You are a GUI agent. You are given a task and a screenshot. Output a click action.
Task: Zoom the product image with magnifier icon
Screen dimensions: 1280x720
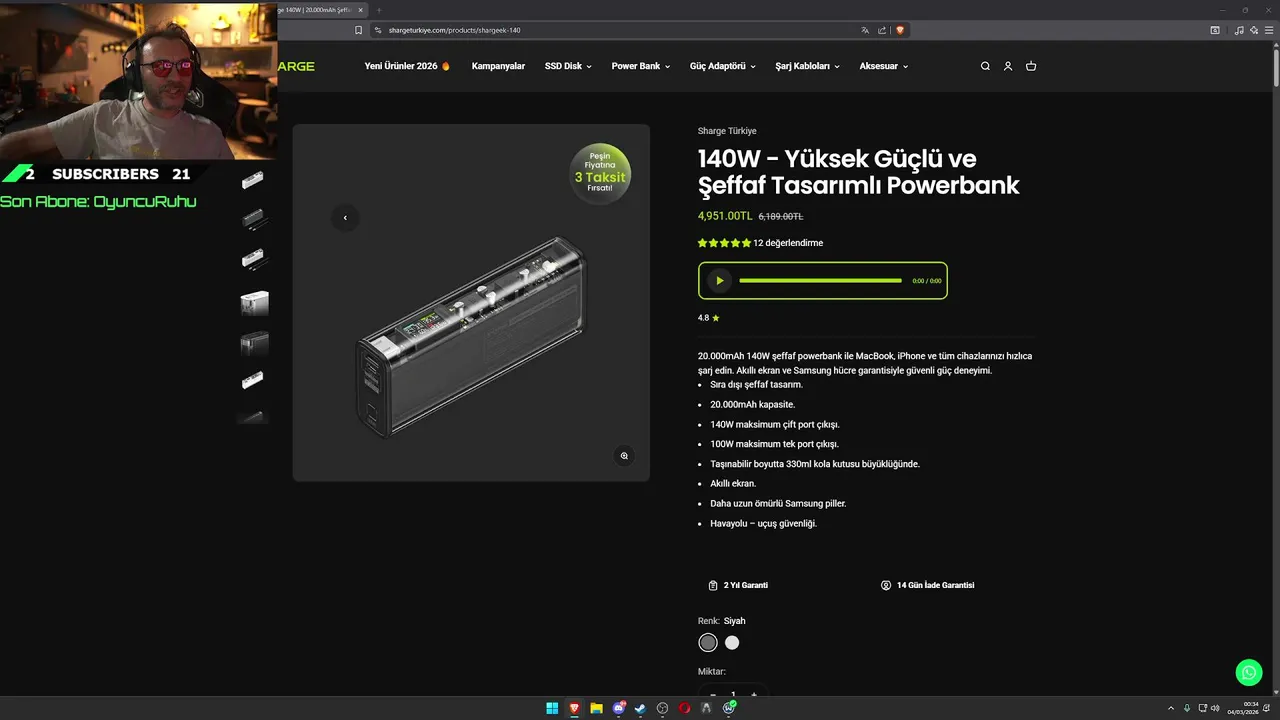624,455
